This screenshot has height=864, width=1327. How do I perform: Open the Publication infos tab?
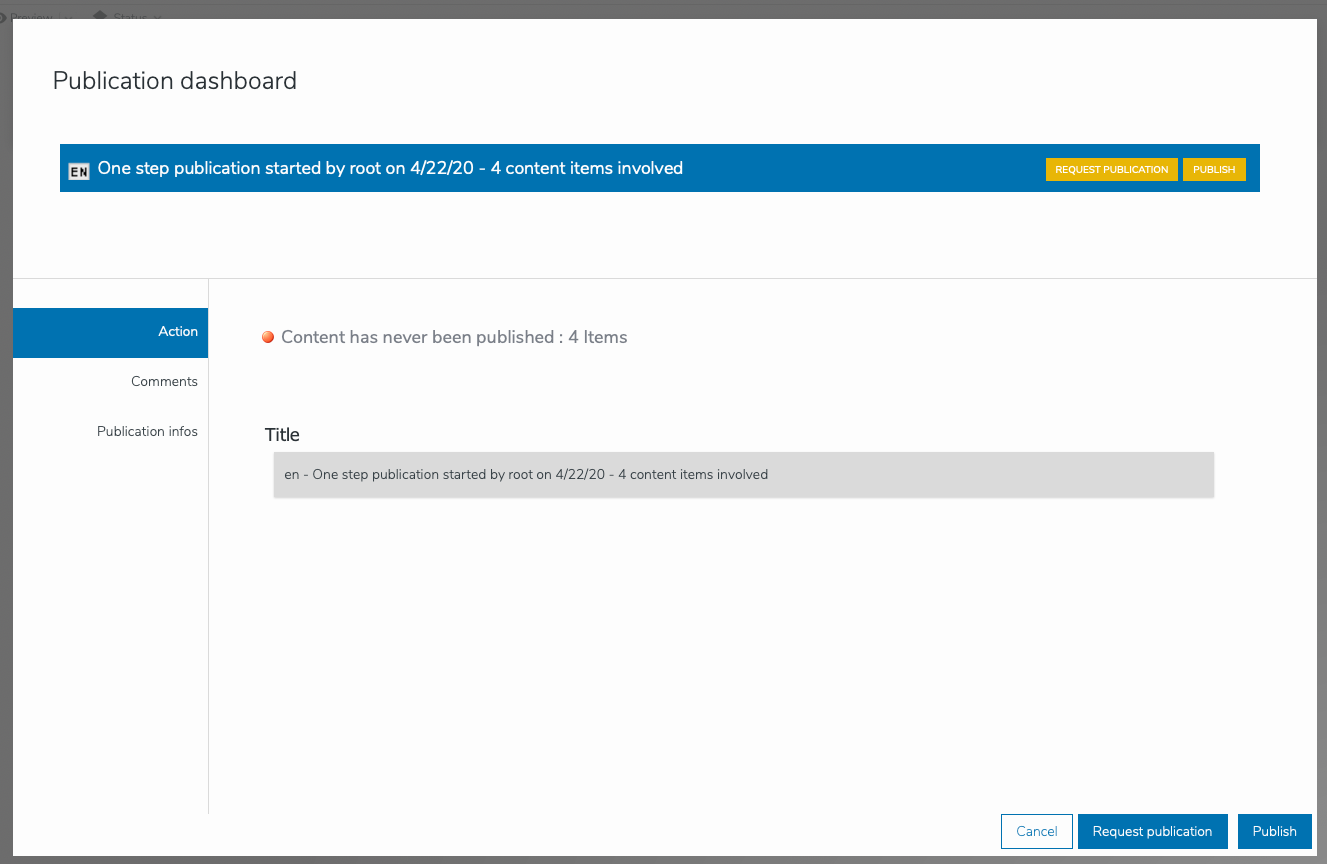110,432
